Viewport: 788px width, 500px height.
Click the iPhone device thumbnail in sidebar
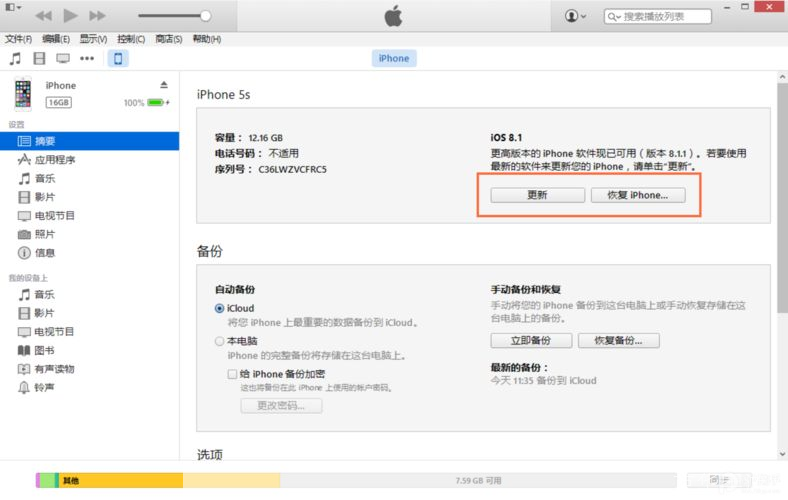(23, 94)
